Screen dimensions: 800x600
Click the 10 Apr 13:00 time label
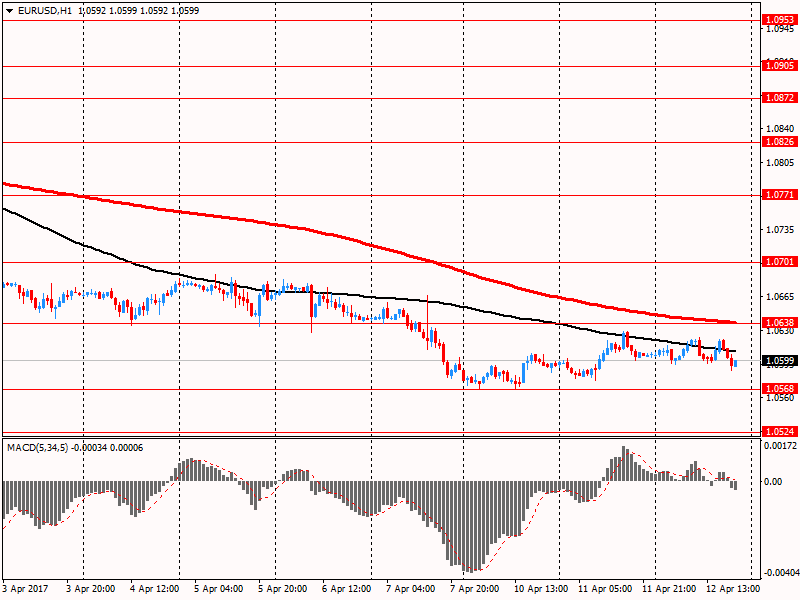[541, 589]
